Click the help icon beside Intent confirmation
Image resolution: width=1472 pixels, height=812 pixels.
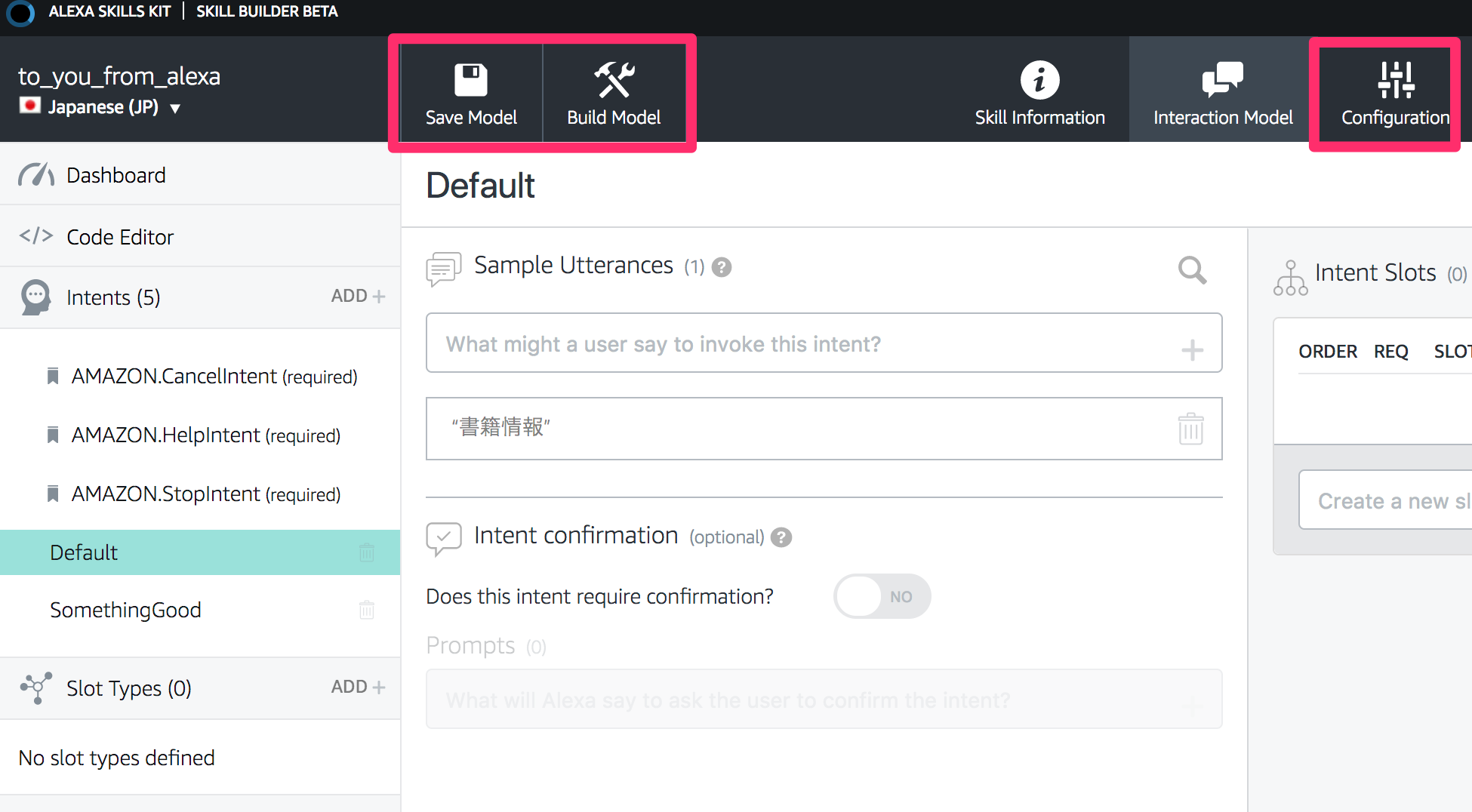point(781,537)
